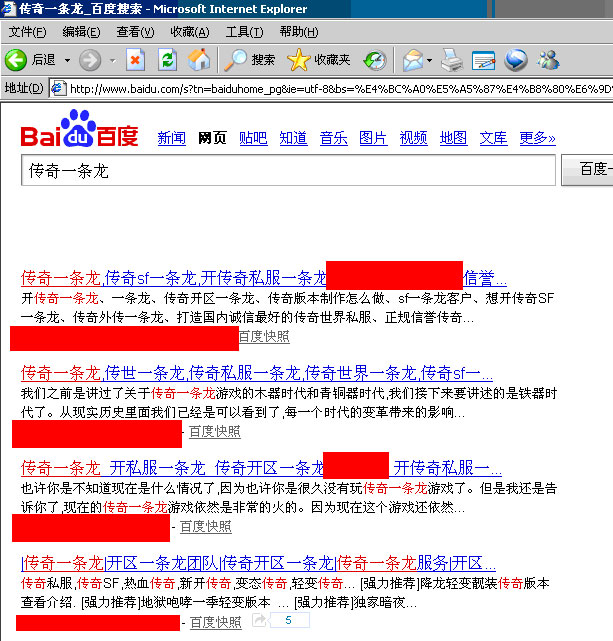The height and width of the screenshot is (641, 613).
Task: Click the Forward arrow button
Action: point(89,60)
